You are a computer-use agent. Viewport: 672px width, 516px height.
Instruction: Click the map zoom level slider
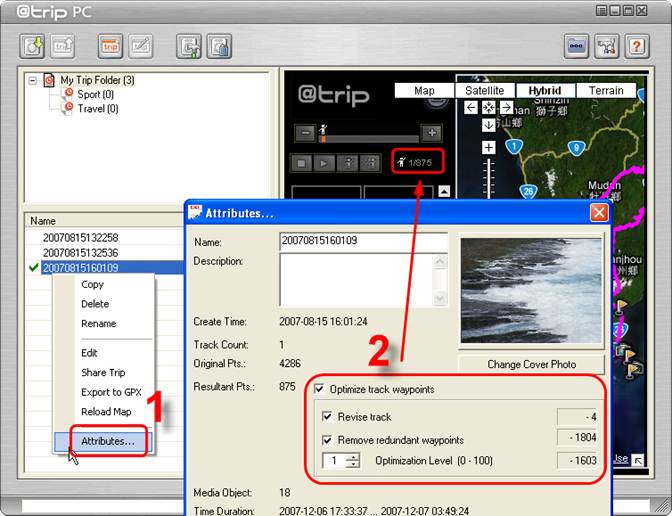pos(489,178)
